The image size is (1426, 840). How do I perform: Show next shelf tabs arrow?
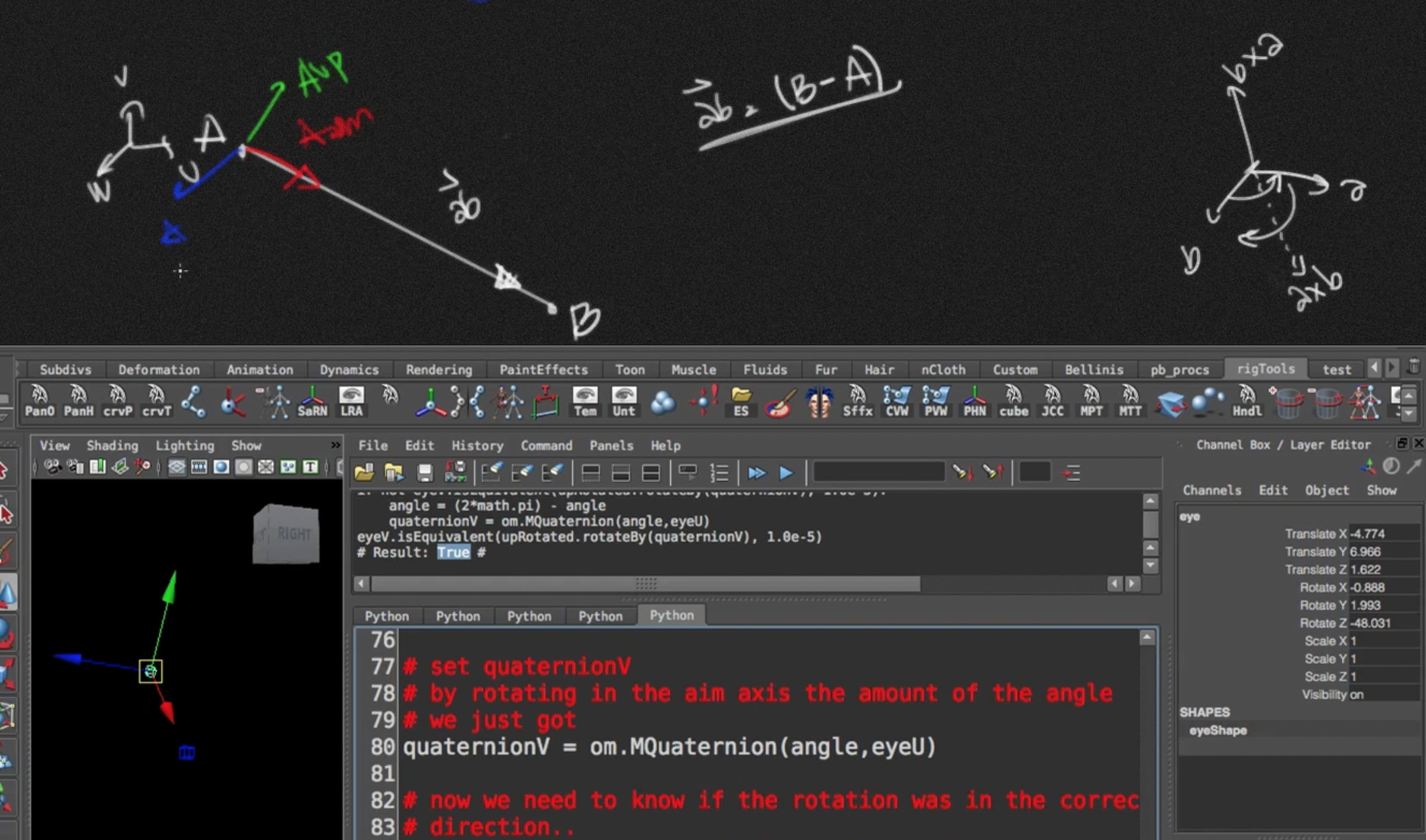click(1392, 368)
